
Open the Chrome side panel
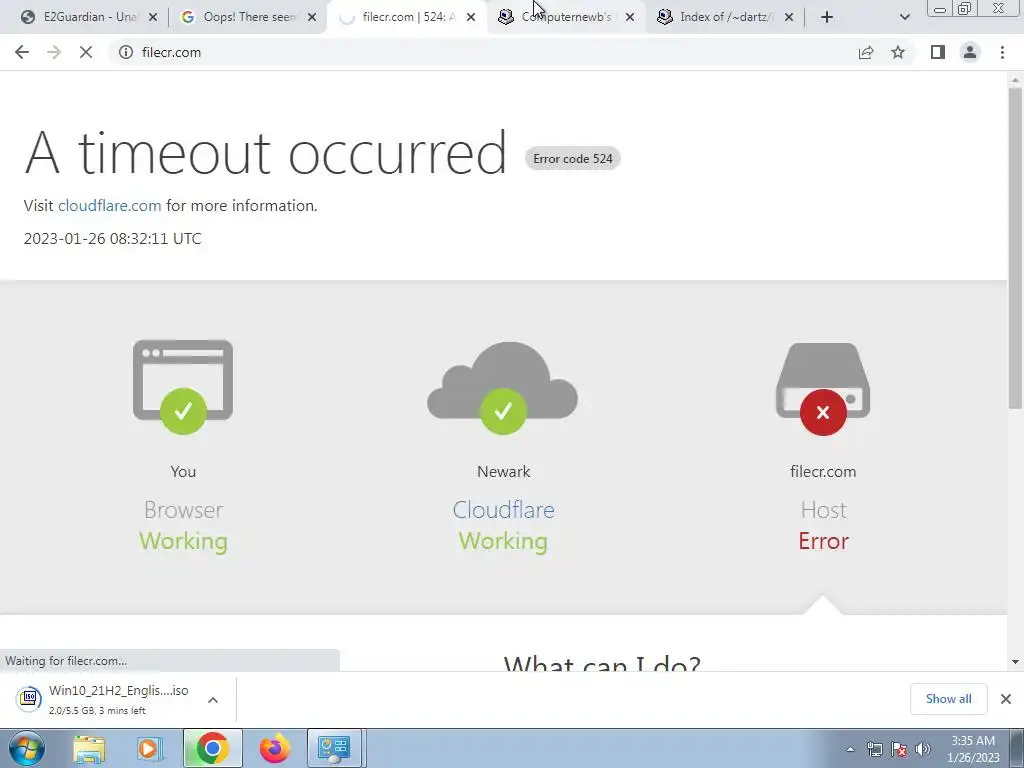click(938, 52)
